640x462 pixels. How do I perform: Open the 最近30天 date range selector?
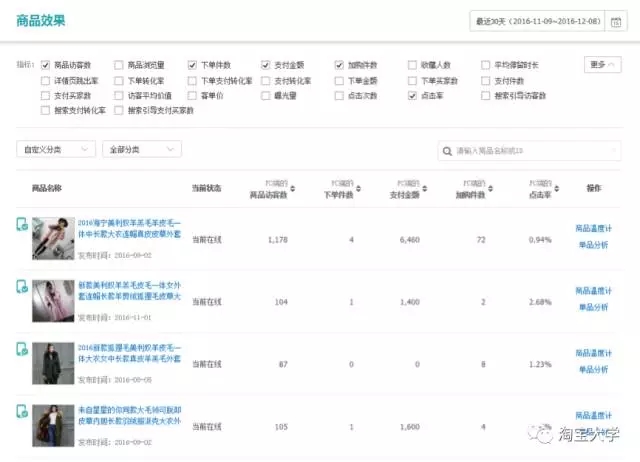(x=538, y=21)
